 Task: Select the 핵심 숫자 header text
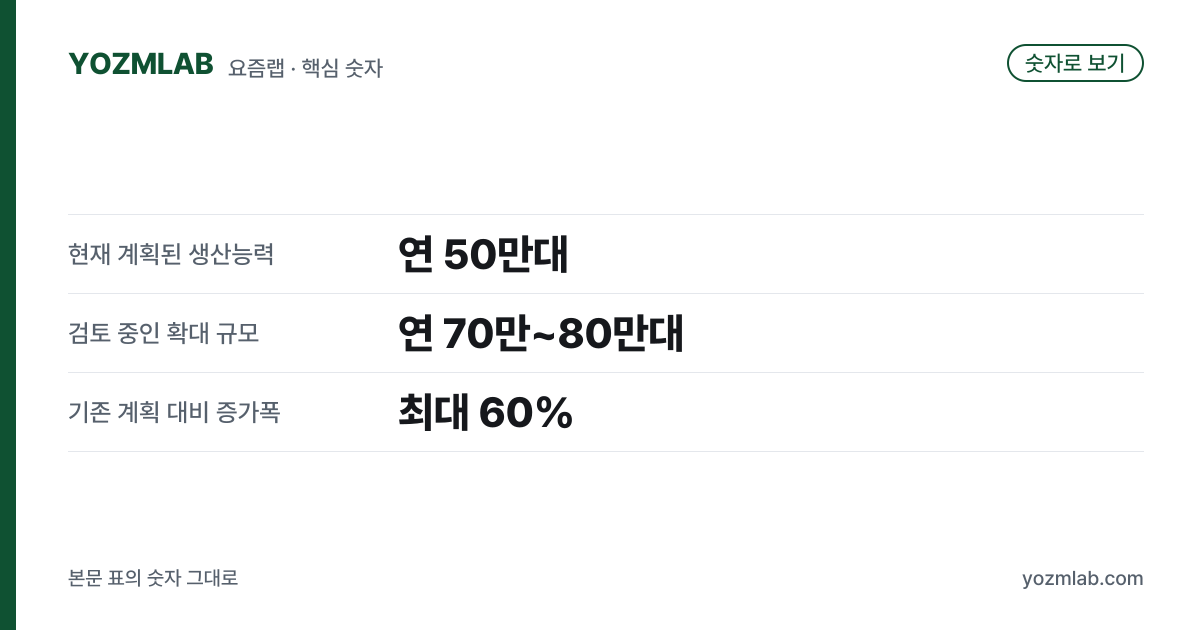342,68
